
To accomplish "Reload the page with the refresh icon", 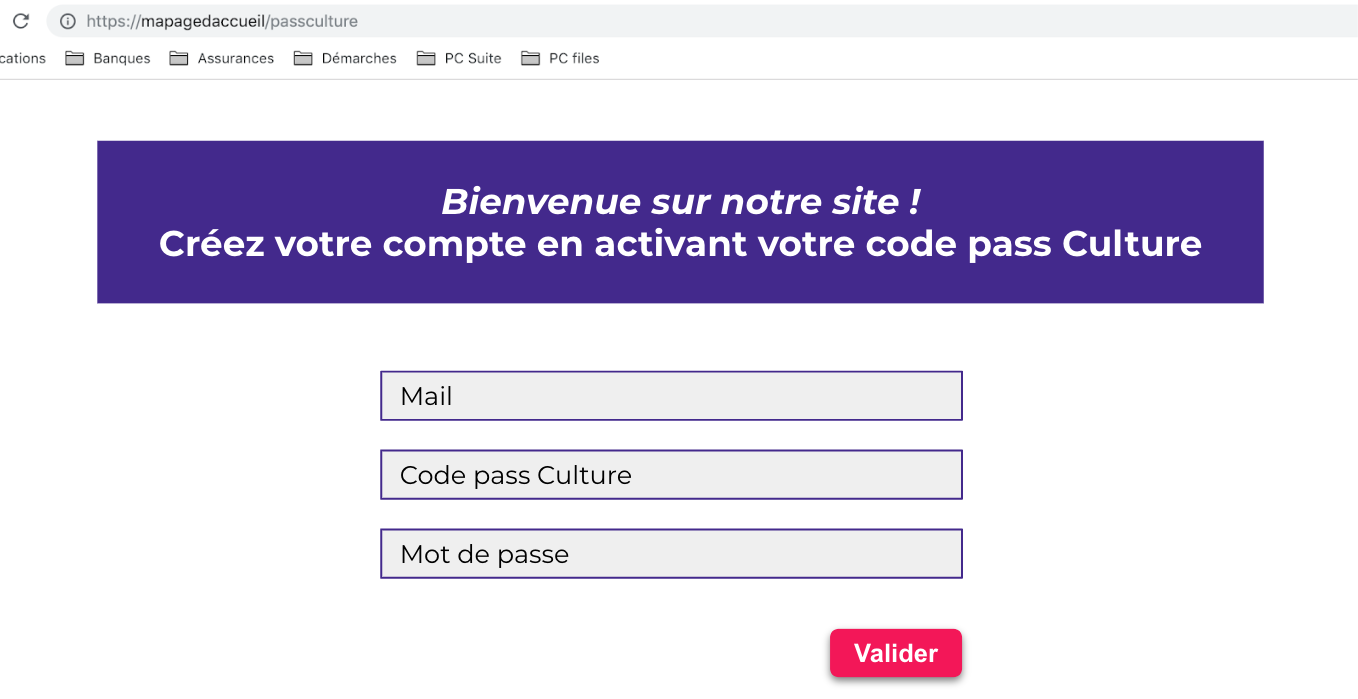I will point(20,21).
